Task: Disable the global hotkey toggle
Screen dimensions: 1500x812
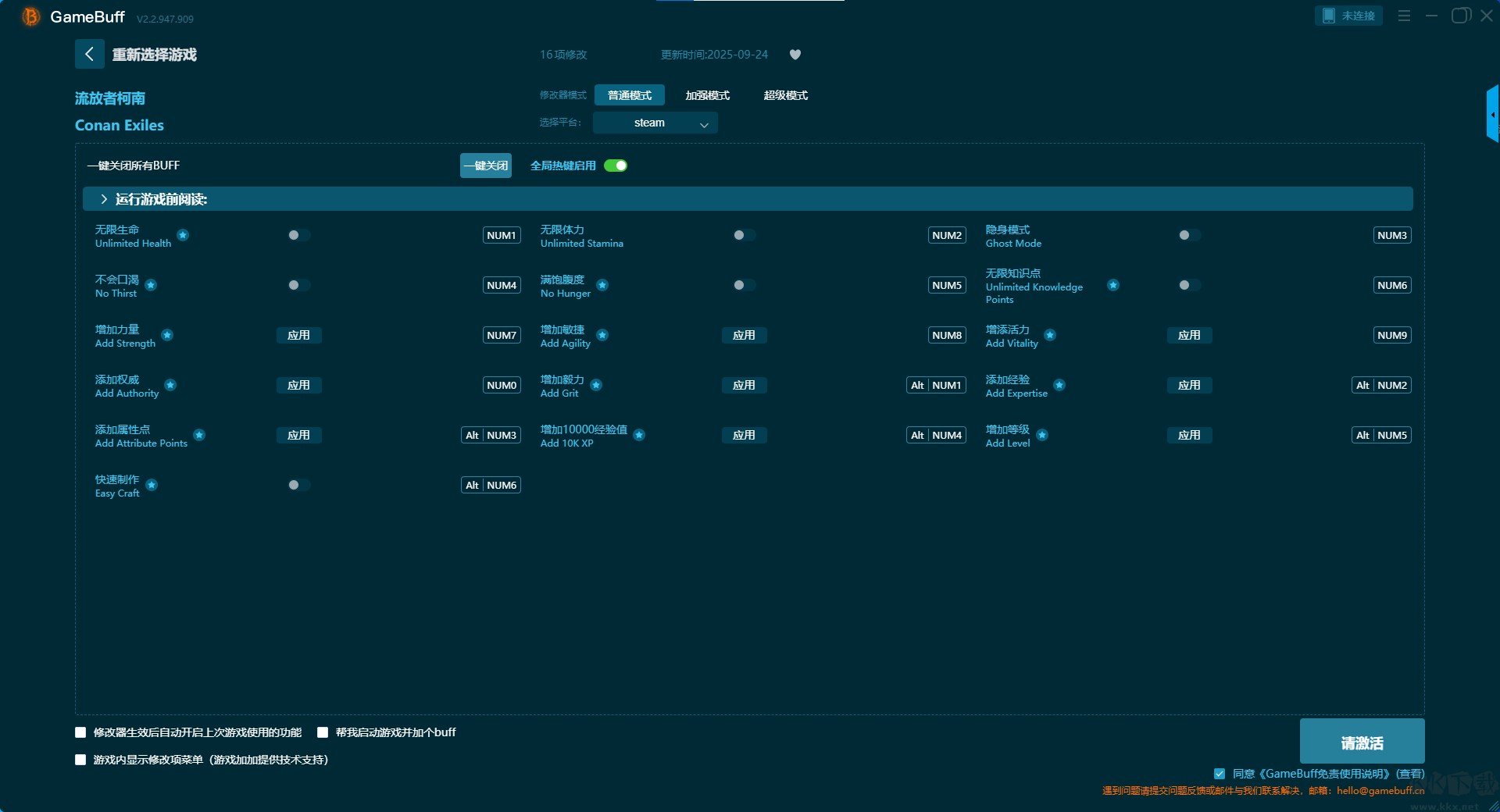Action: (616, 166)
